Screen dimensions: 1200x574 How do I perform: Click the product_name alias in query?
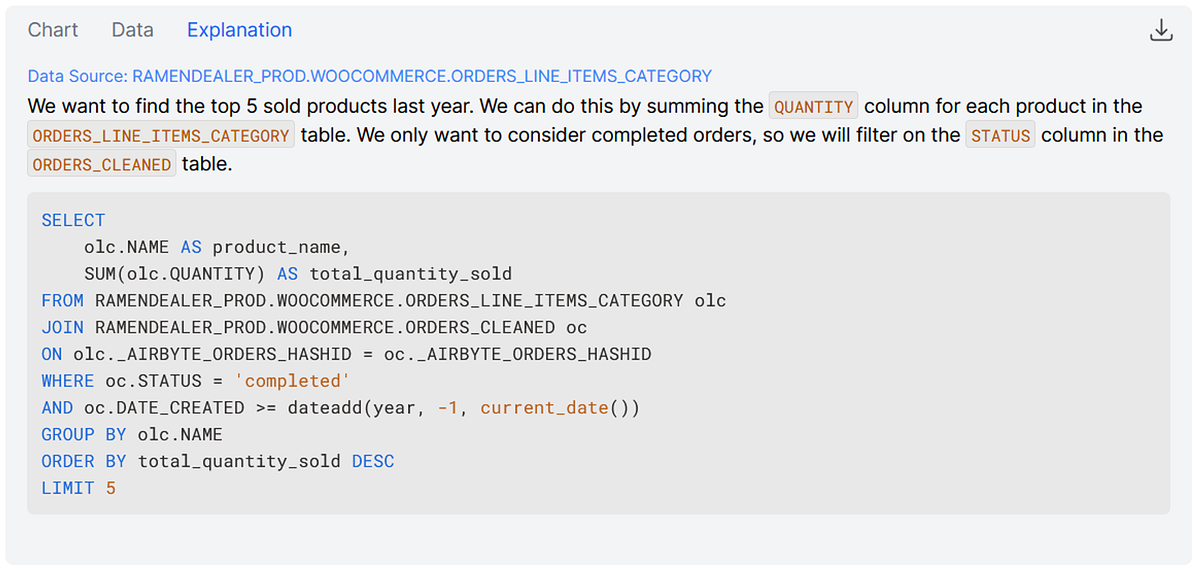click(282, 247)
